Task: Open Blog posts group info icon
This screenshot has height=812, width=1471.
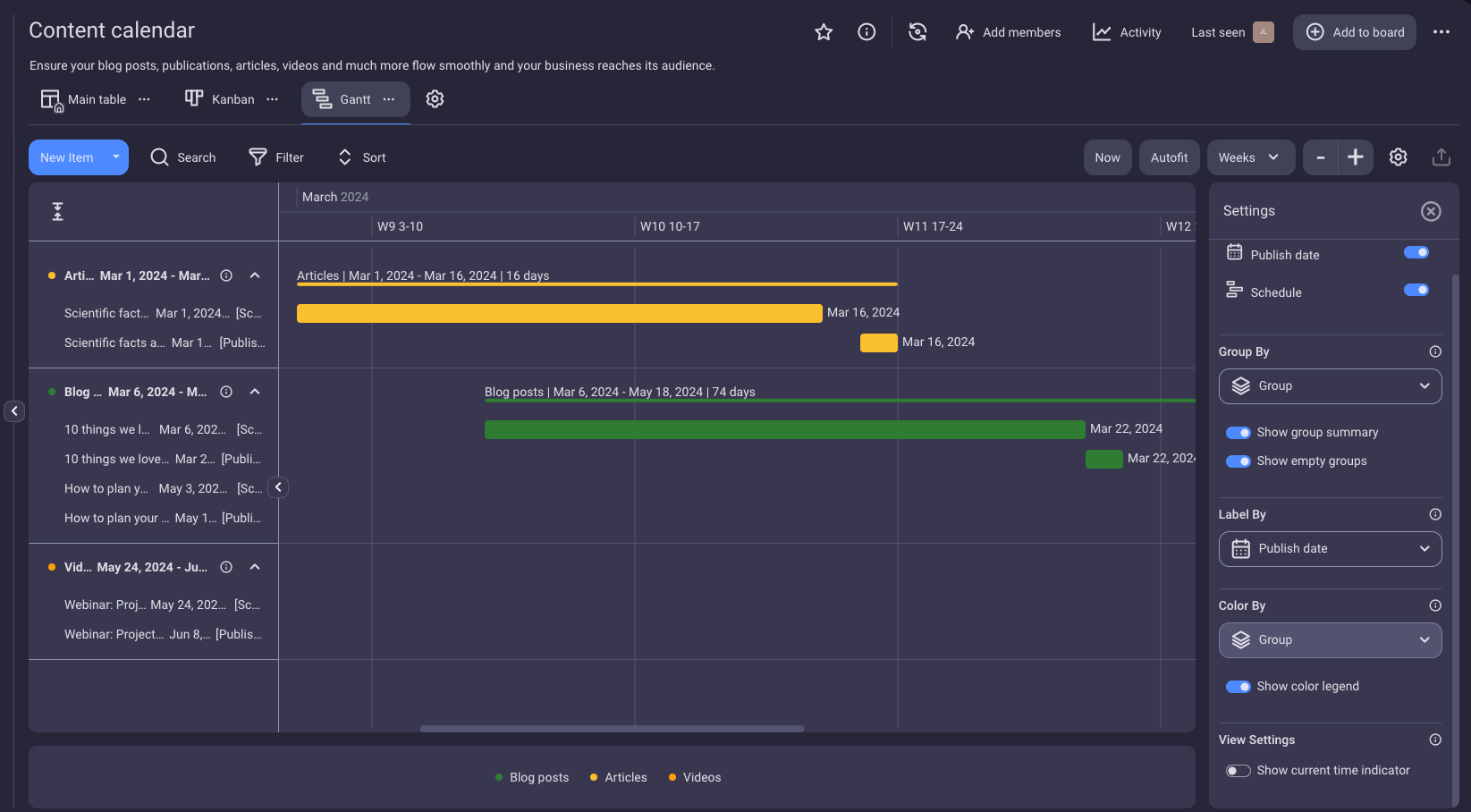Action: coord(226,392)
